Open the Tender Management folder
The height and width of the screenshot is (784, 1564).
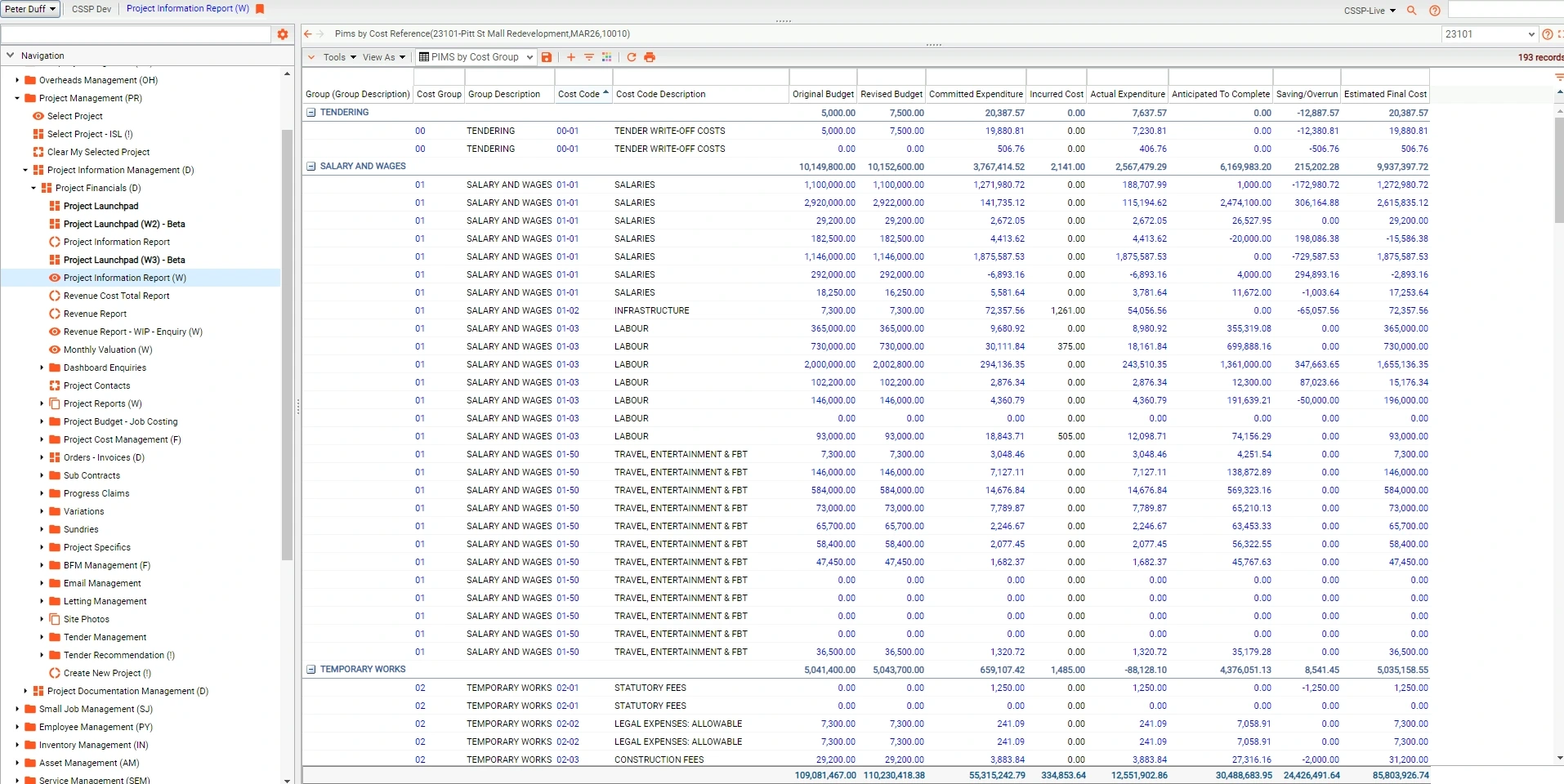pos(105,637)
